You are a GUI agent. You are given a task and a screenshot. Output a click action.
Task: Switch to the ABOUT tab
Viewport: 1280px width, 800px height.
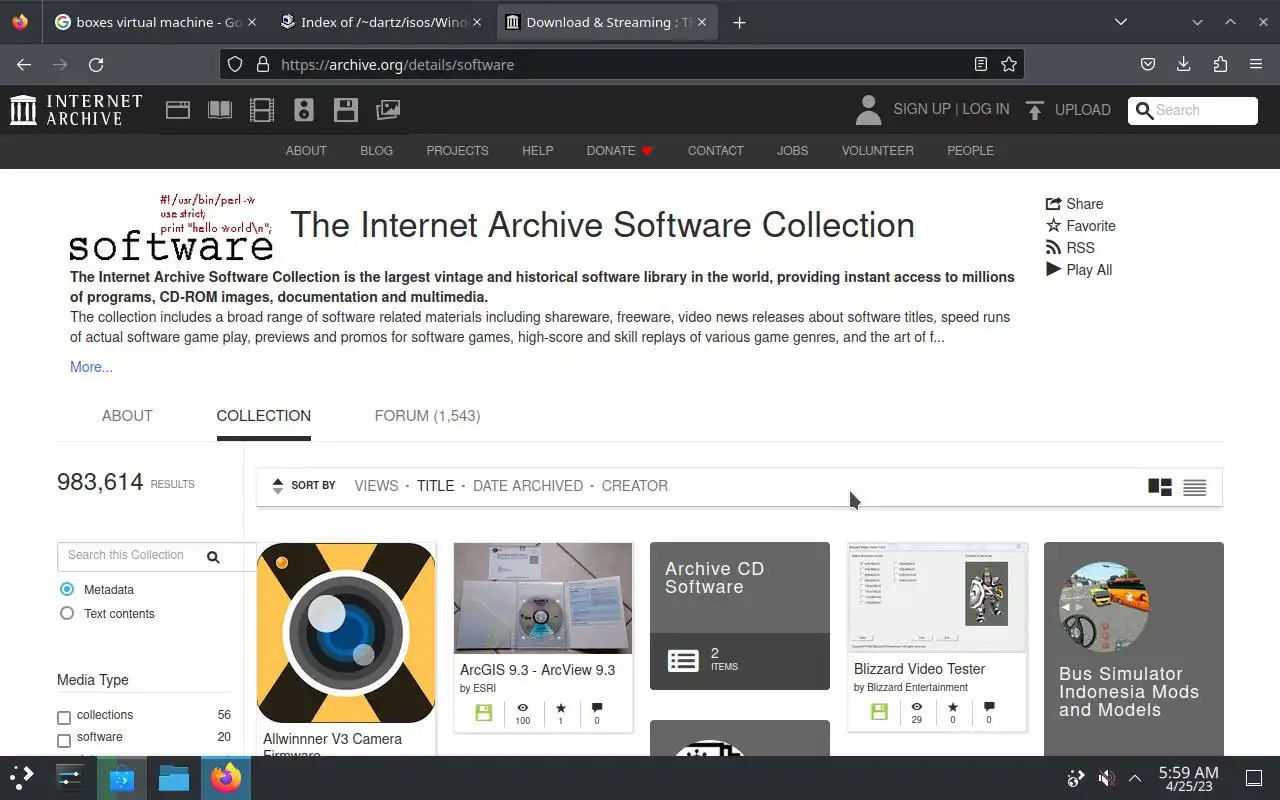127,416
